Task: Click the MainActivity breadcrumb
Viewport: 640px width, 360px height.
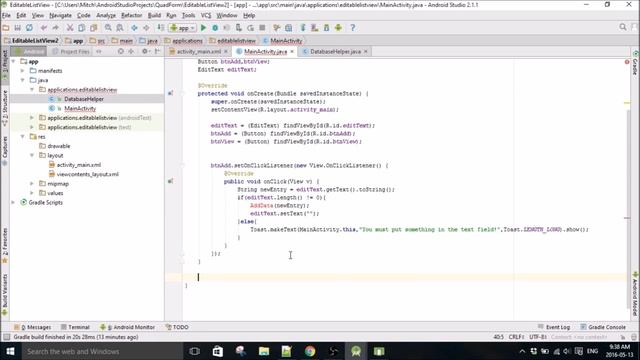Action: click(282, 41)
